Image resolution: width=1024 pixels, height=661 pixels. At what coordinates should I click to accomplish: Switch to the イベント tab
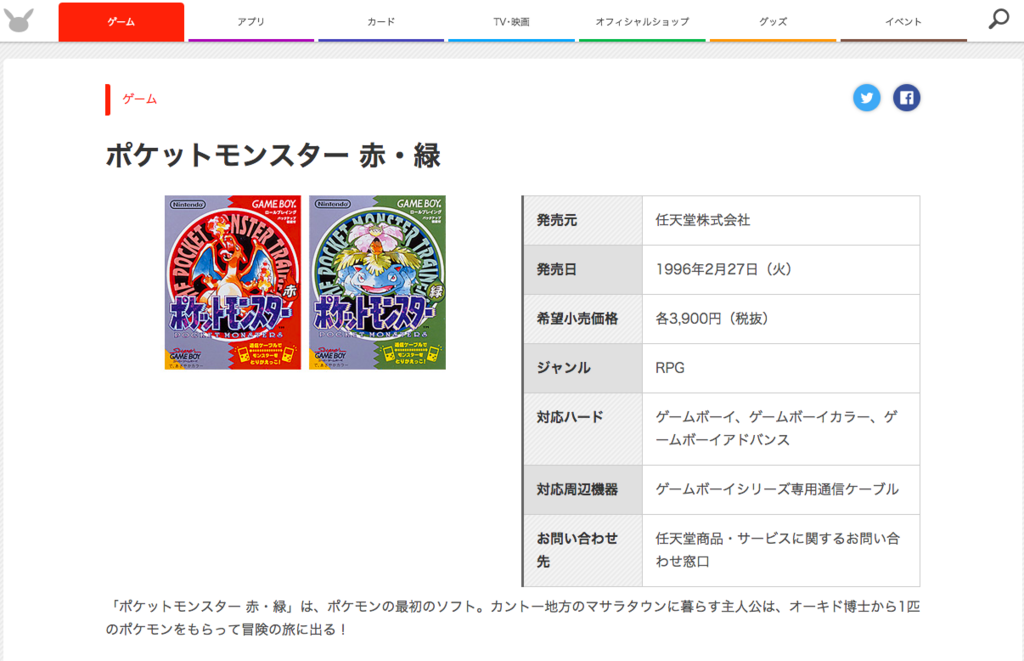[x=903, y=22]
